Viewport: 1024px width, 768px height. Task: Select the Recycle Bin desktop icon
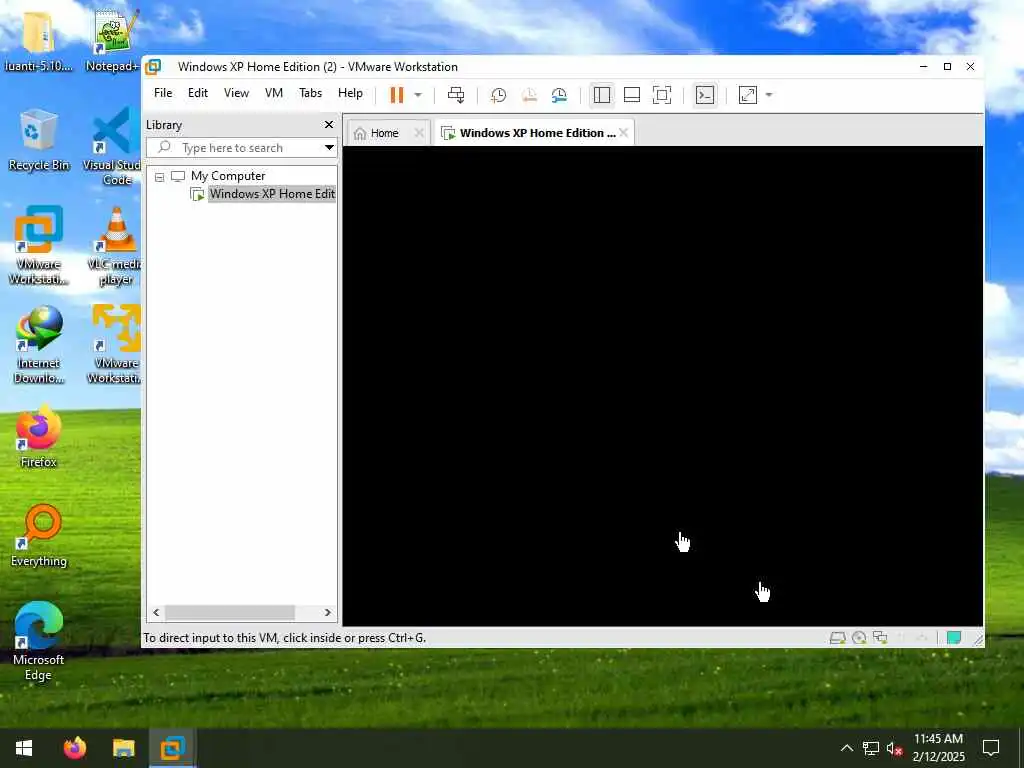(x=39, y=140)
